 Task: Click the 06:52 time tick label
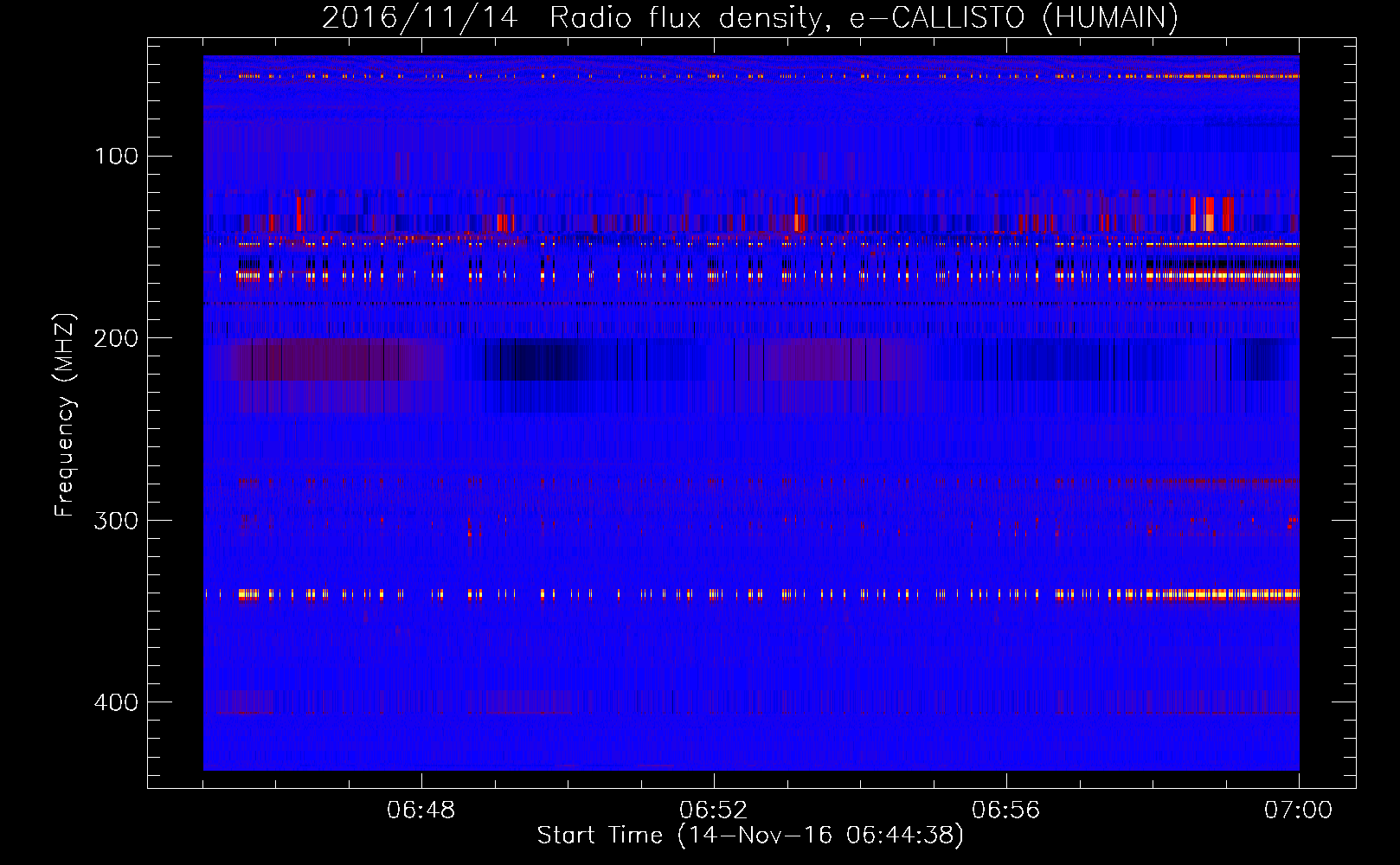pyautogui.click(x=714, y=811)
